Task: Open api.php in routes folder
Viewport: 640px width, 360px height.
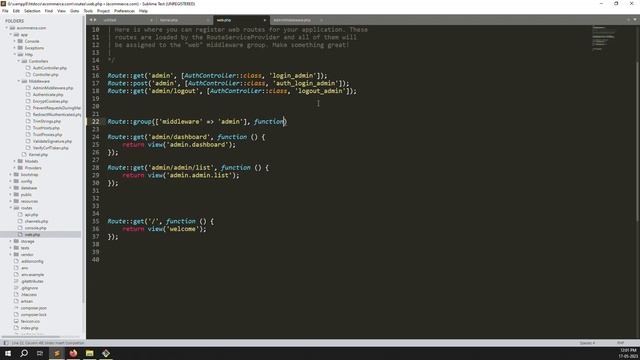Action: [31, 215]
